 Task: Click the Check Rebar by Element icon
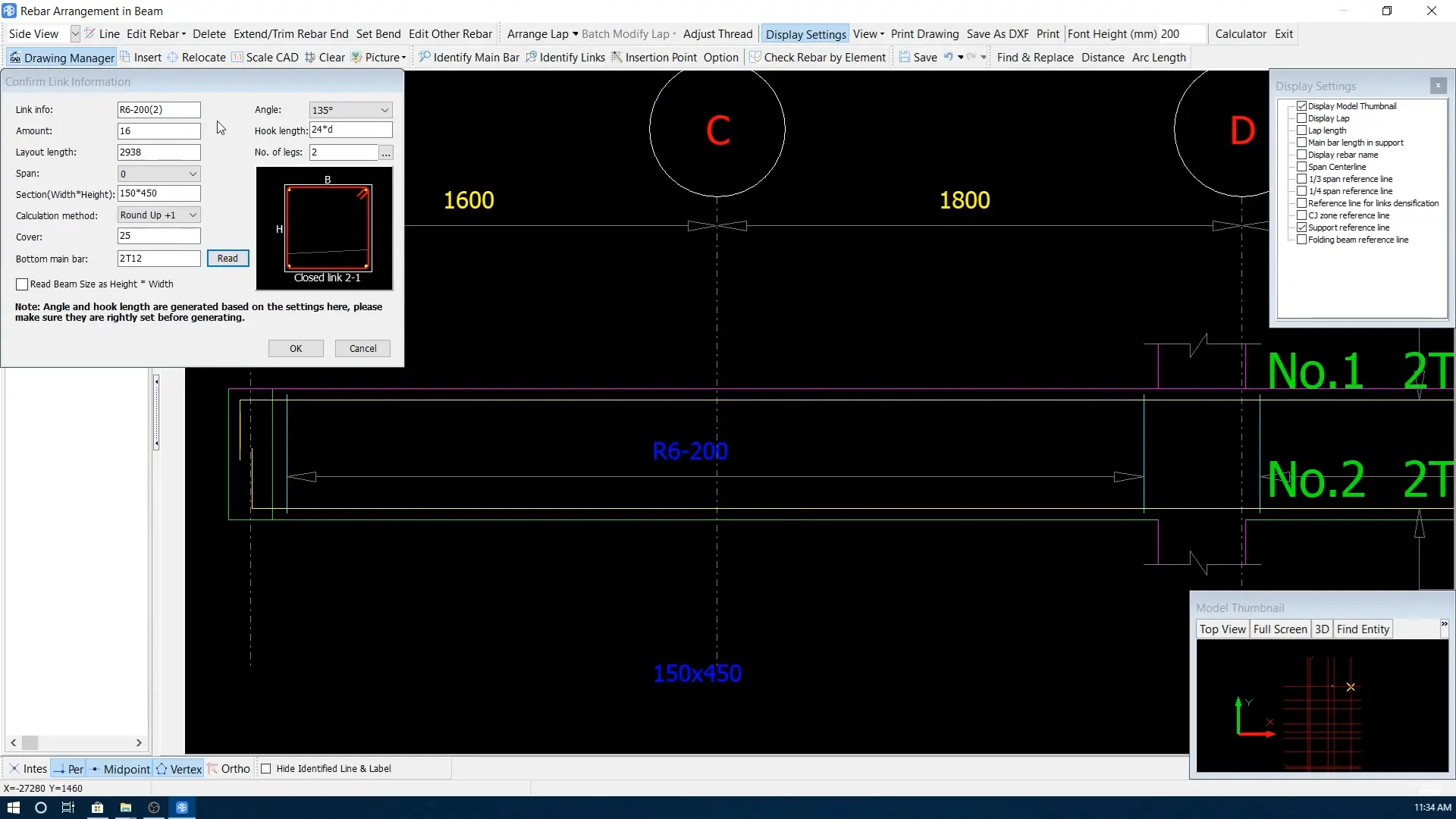(x=755, y=58)
